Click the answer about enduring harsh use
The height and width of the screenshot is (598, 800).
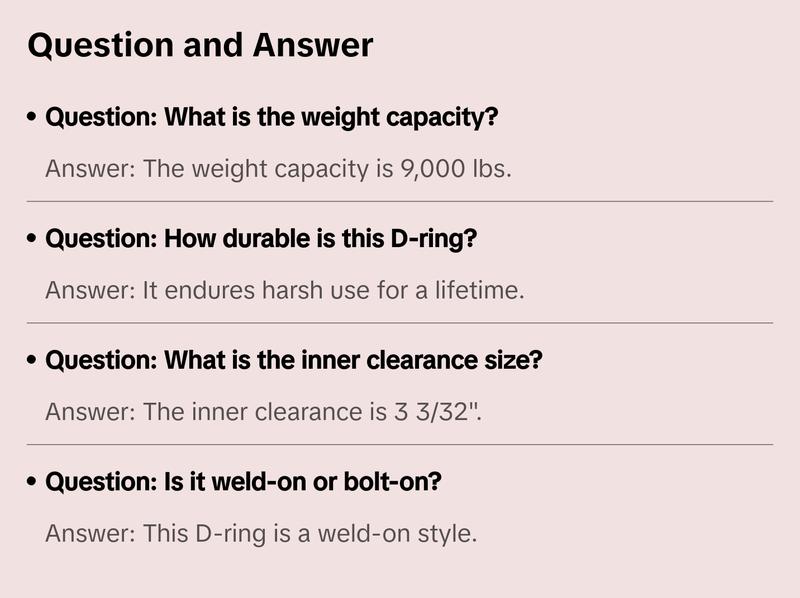coord(285,290)
